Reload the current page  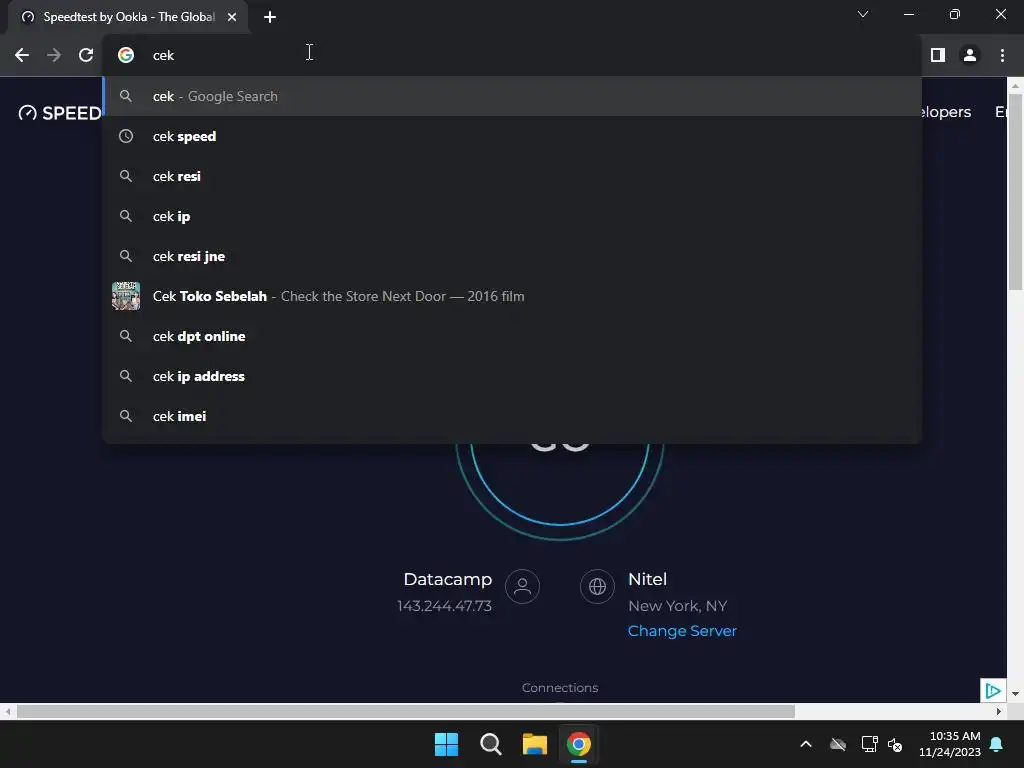[86, 55]
